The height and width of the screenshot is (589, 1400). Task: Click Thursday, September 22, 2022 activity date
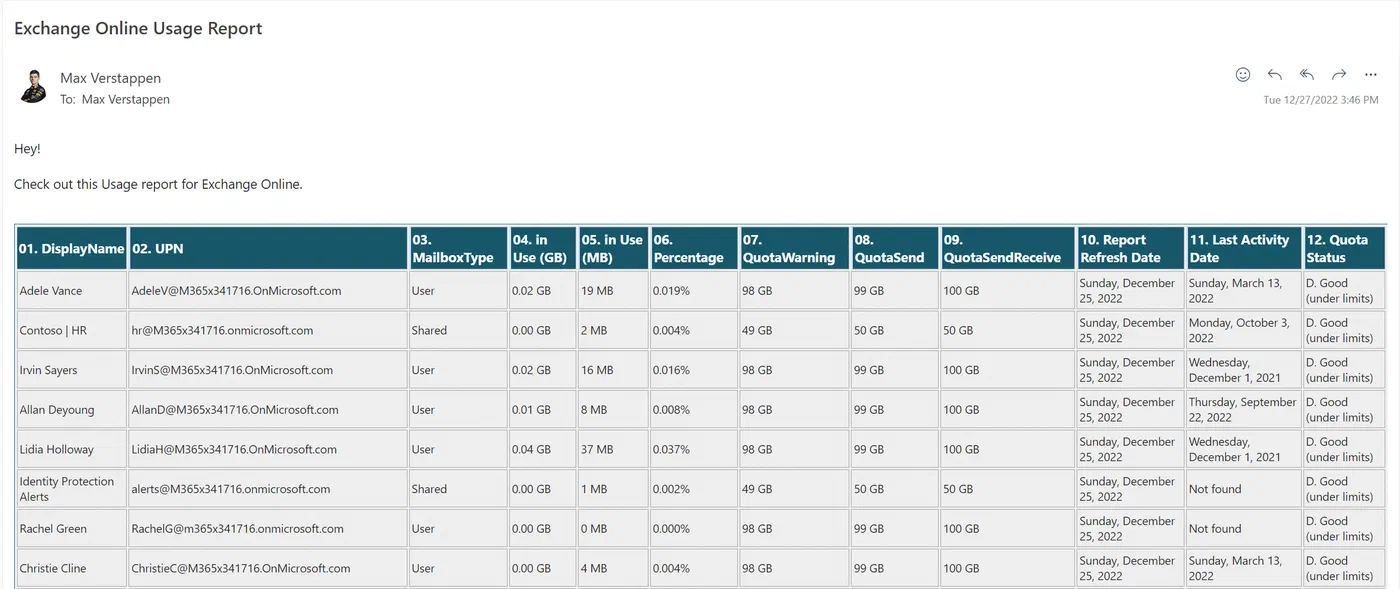[1243, 410]
